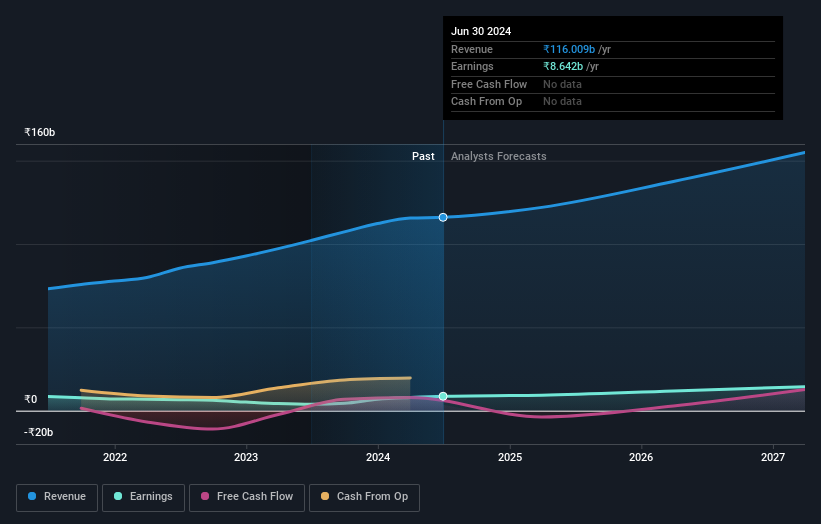Select the 2022 x-axis label
Viewport: 821px width, 524px height.
click(115, 457)
